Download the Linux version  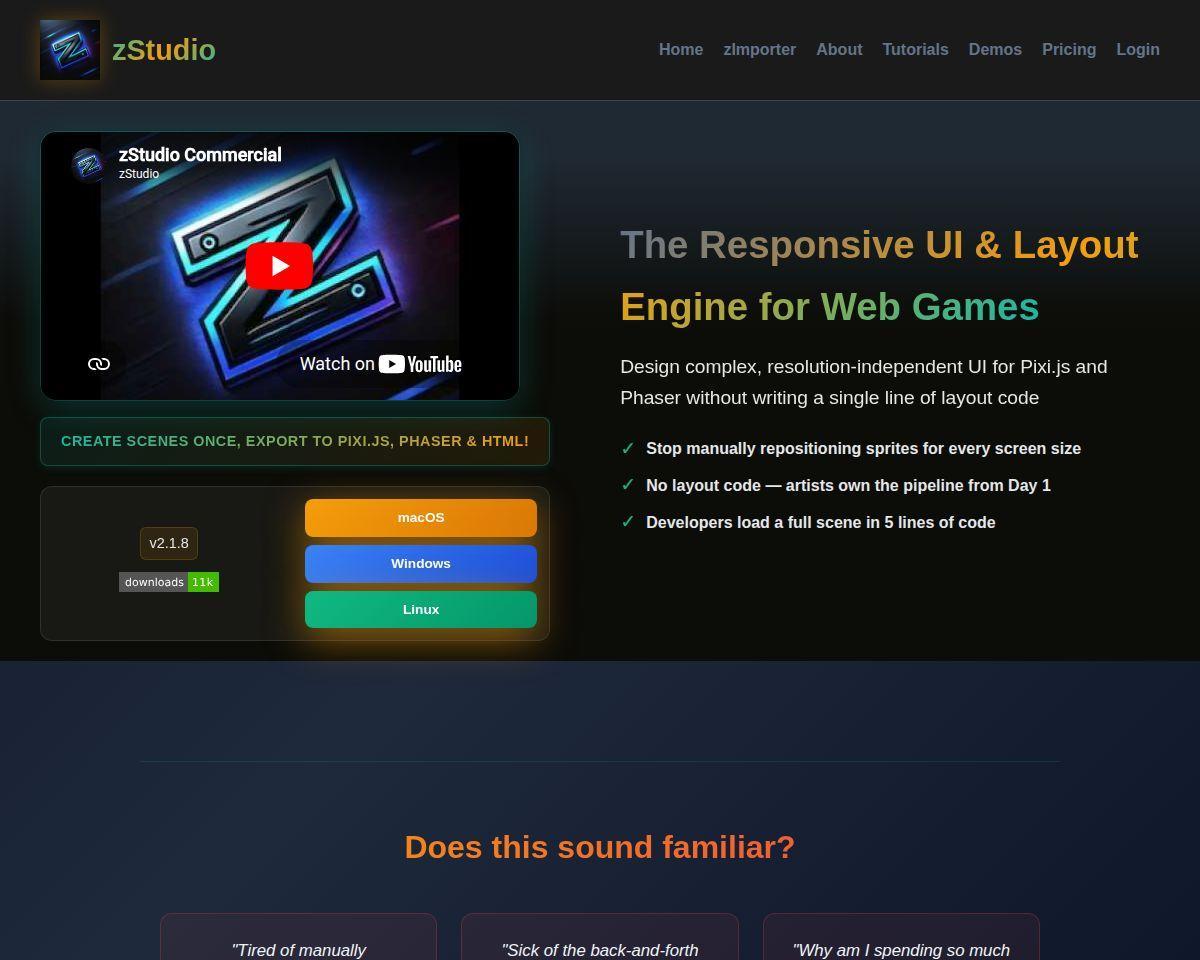pyautogui.click(x=421, y=610)
